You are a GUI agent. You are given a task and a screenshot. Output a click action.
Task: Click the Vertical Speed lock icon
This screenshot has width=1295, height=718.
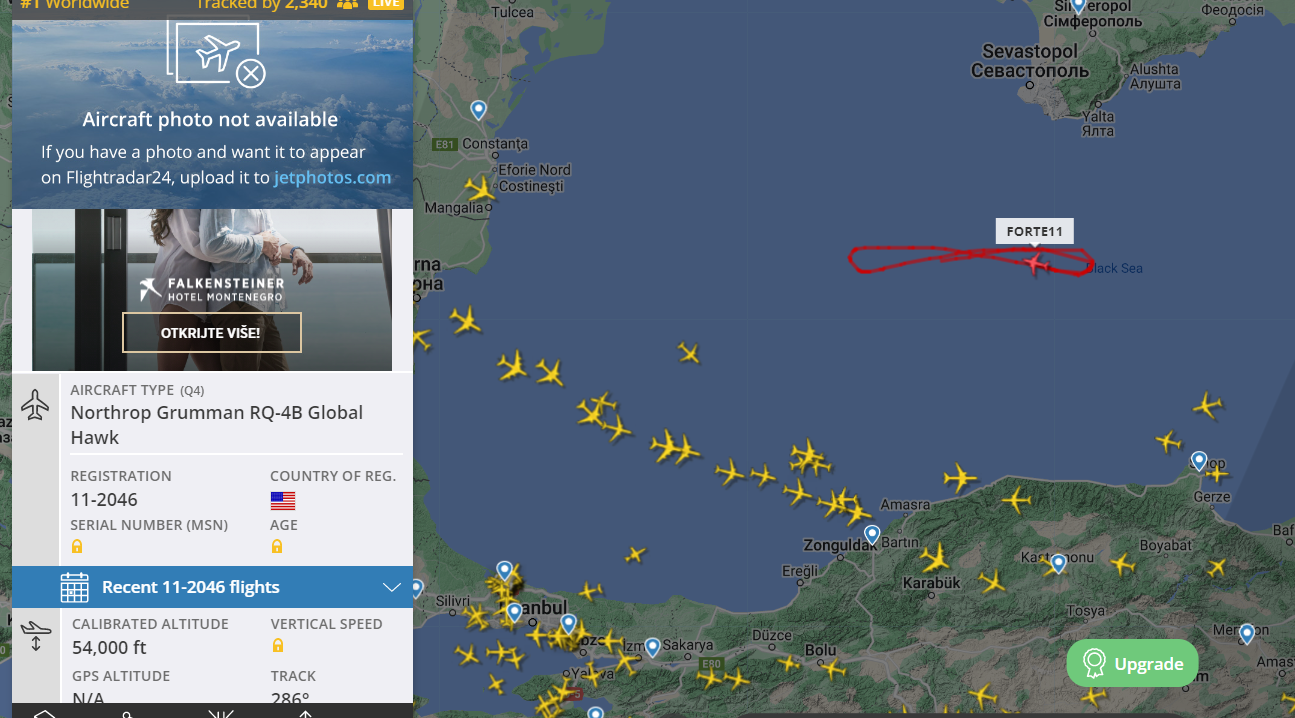[277, 646]
